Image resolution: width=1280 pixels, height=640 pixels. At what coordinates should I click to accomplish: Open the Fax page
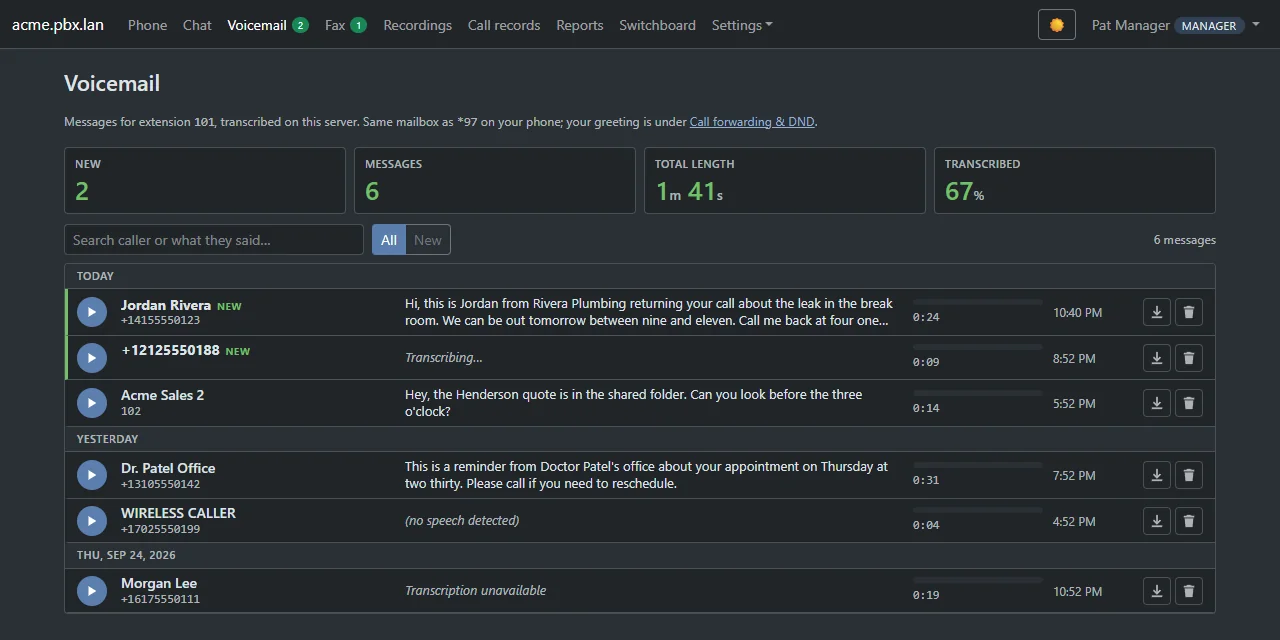[x=346, y=25]
